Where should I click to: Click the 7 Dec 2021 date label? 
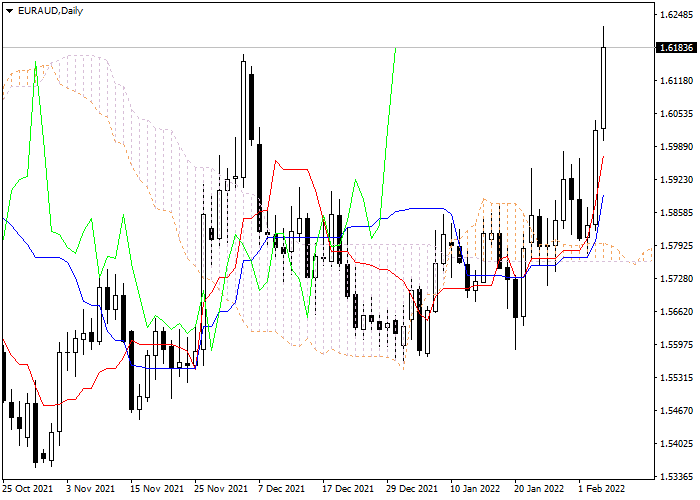point(281,488)
